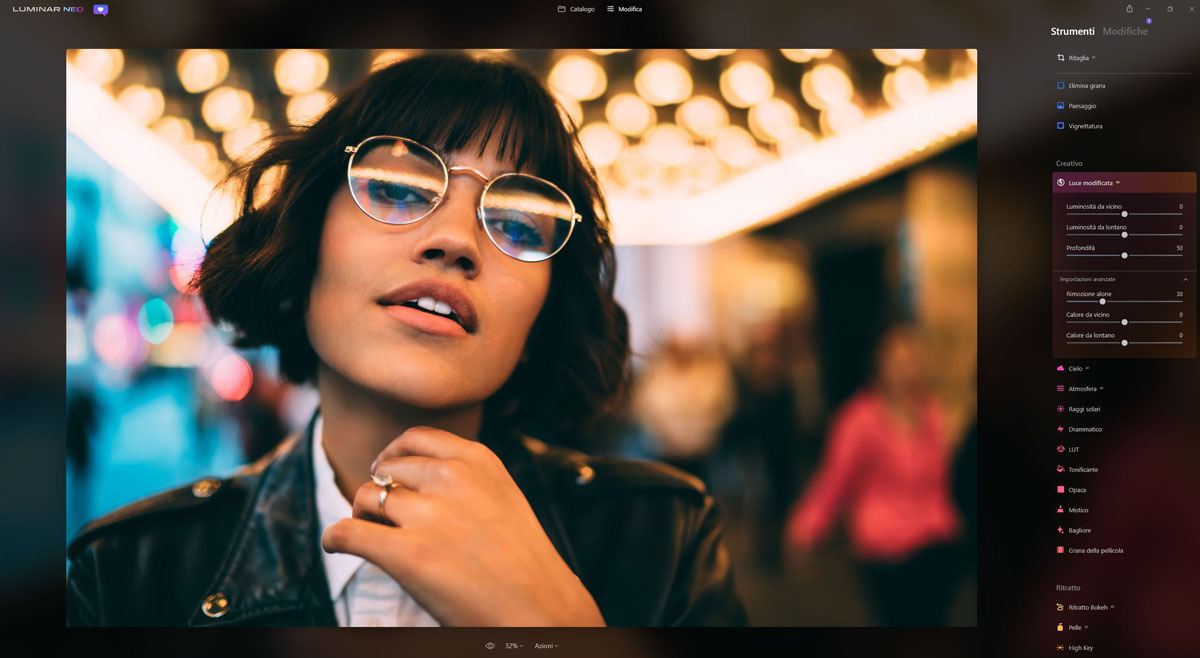Click the Profondità slider handle

pyautogui.click(x=1124, y=255)
